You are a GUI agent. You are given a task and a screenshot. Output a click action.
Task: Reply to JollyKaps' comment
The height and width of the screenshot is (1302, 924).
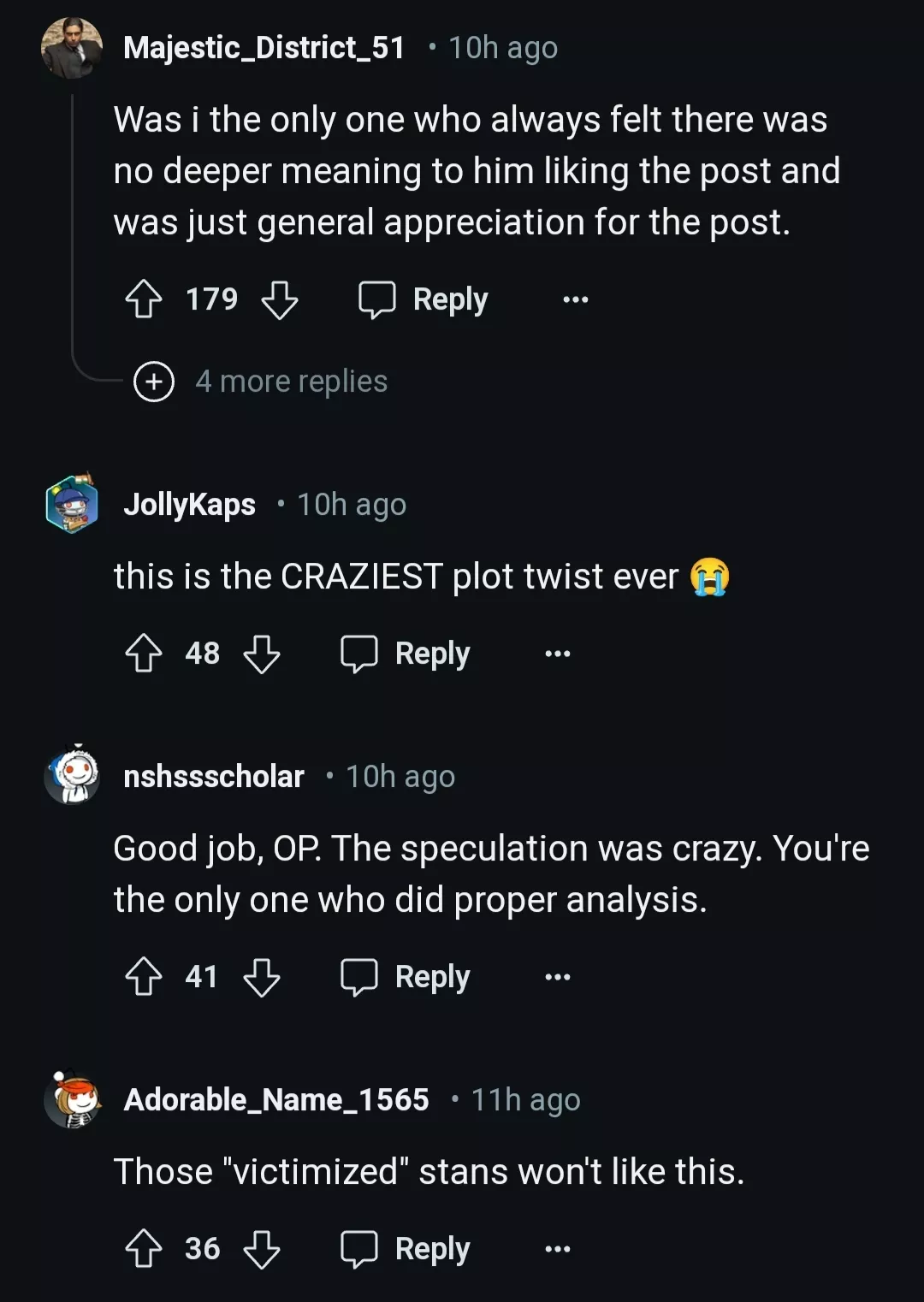(406, 654)
